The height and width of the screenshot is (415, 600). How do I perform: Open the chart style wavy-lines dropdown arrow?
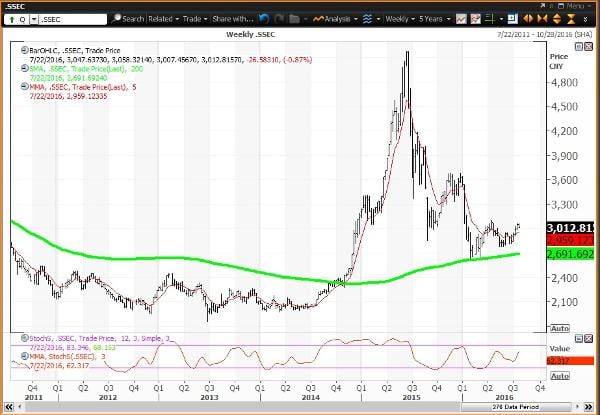click(378, 19)
